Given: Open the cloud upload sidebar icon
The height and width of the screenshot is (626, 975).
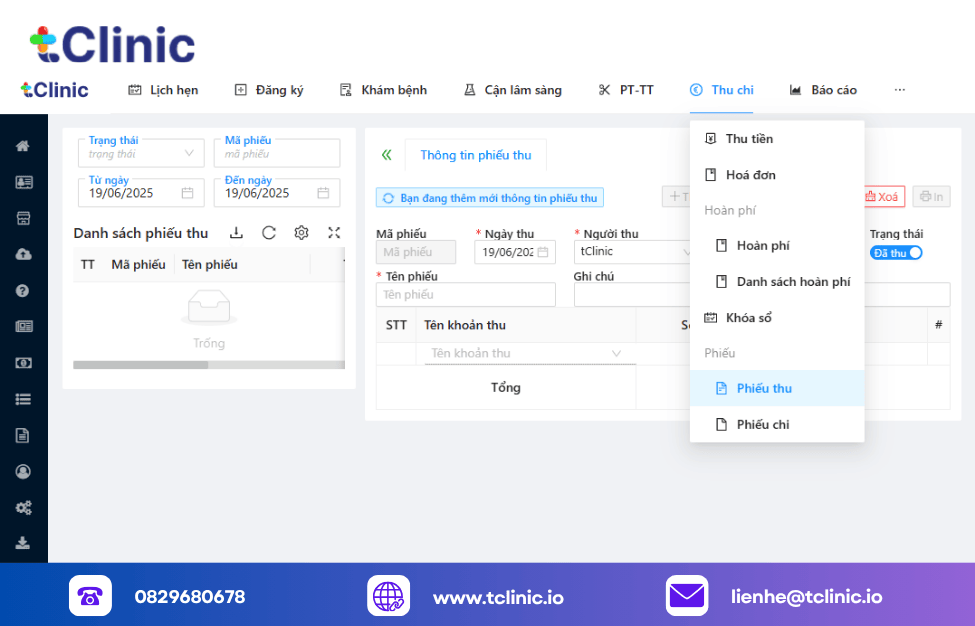Looking at the screenshot, I should [23, 254].
